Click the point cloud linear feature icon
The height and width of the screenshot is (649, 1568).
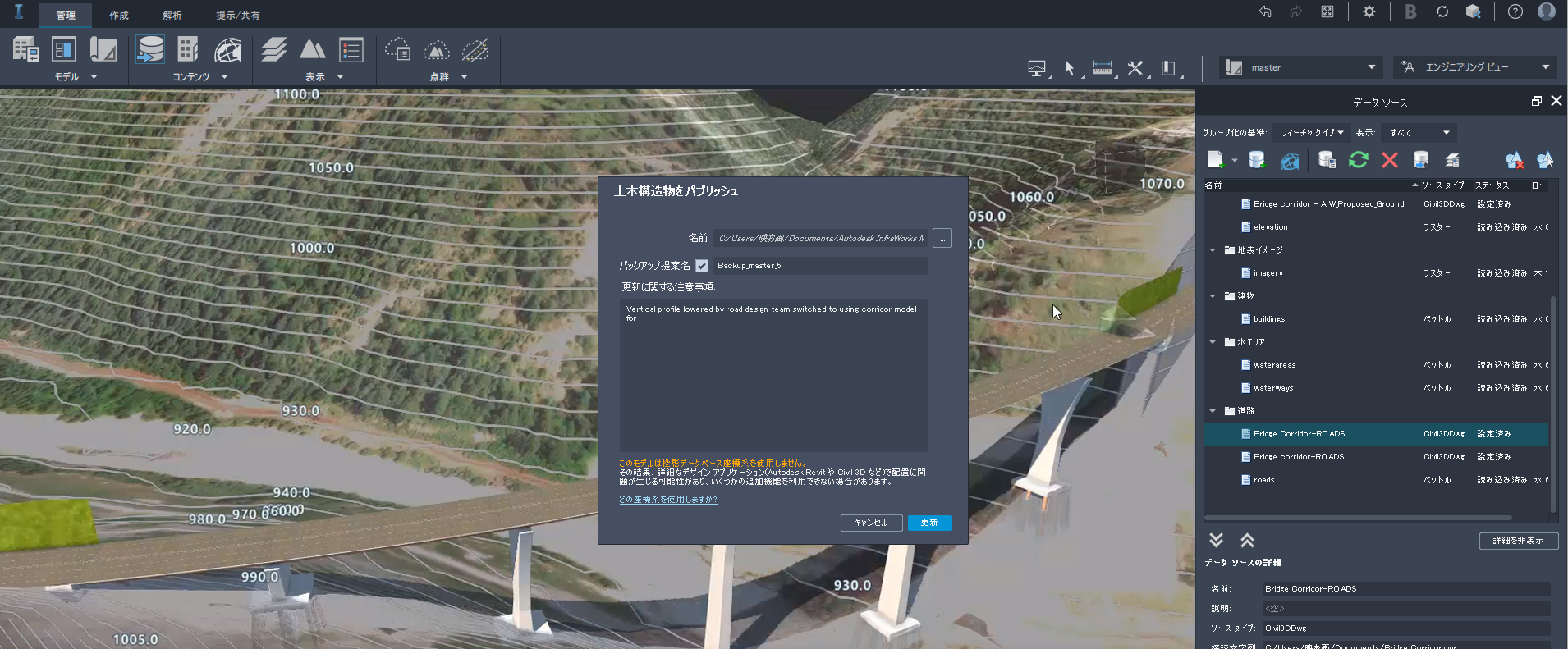[475, 50]
